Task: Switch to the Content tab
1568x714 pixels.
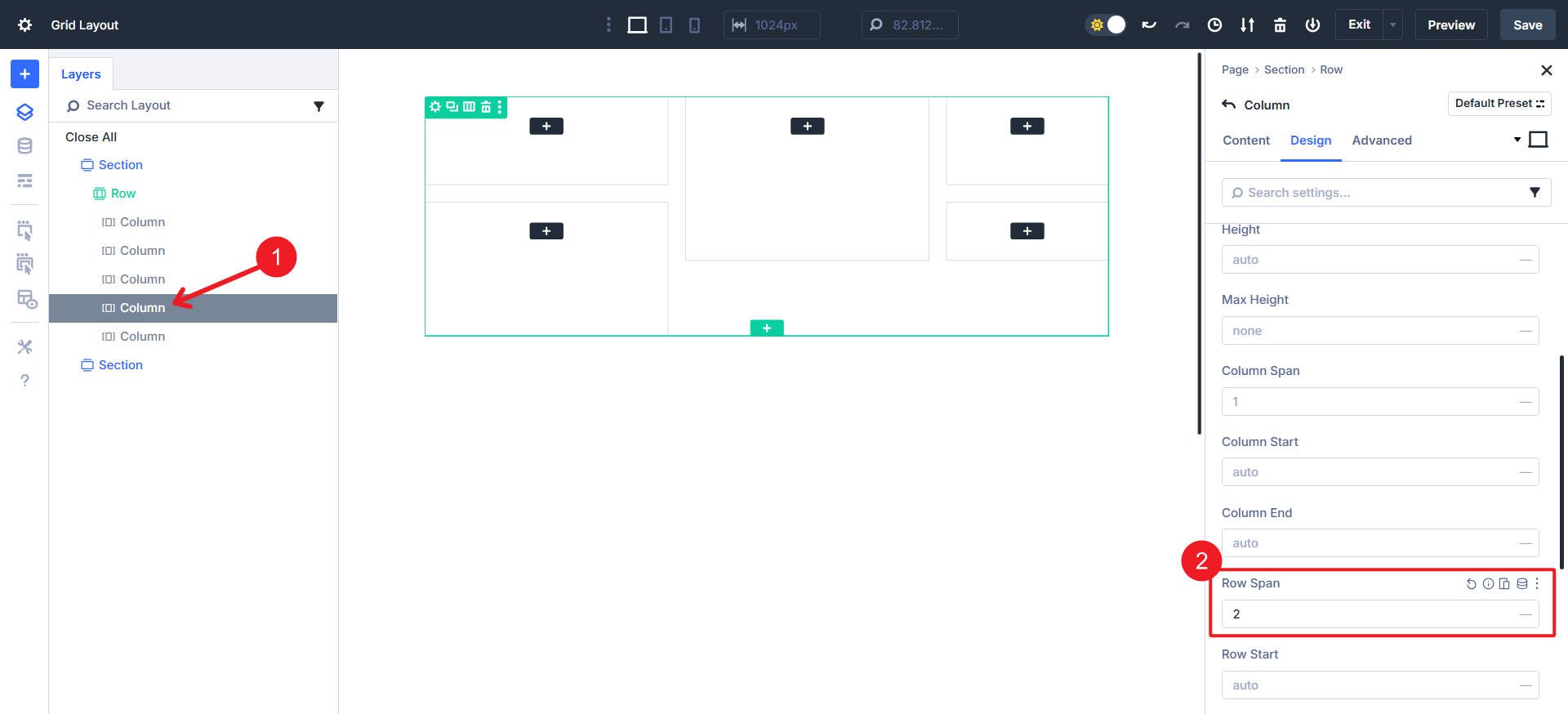Action: (1245, 141)
